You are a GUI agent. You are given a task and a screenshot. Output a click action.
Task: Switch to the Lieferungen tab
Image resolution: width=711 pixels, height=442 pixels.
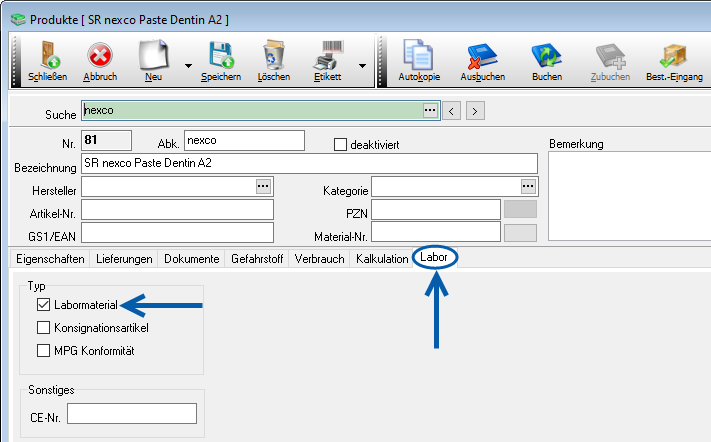[x=124, y=259]
